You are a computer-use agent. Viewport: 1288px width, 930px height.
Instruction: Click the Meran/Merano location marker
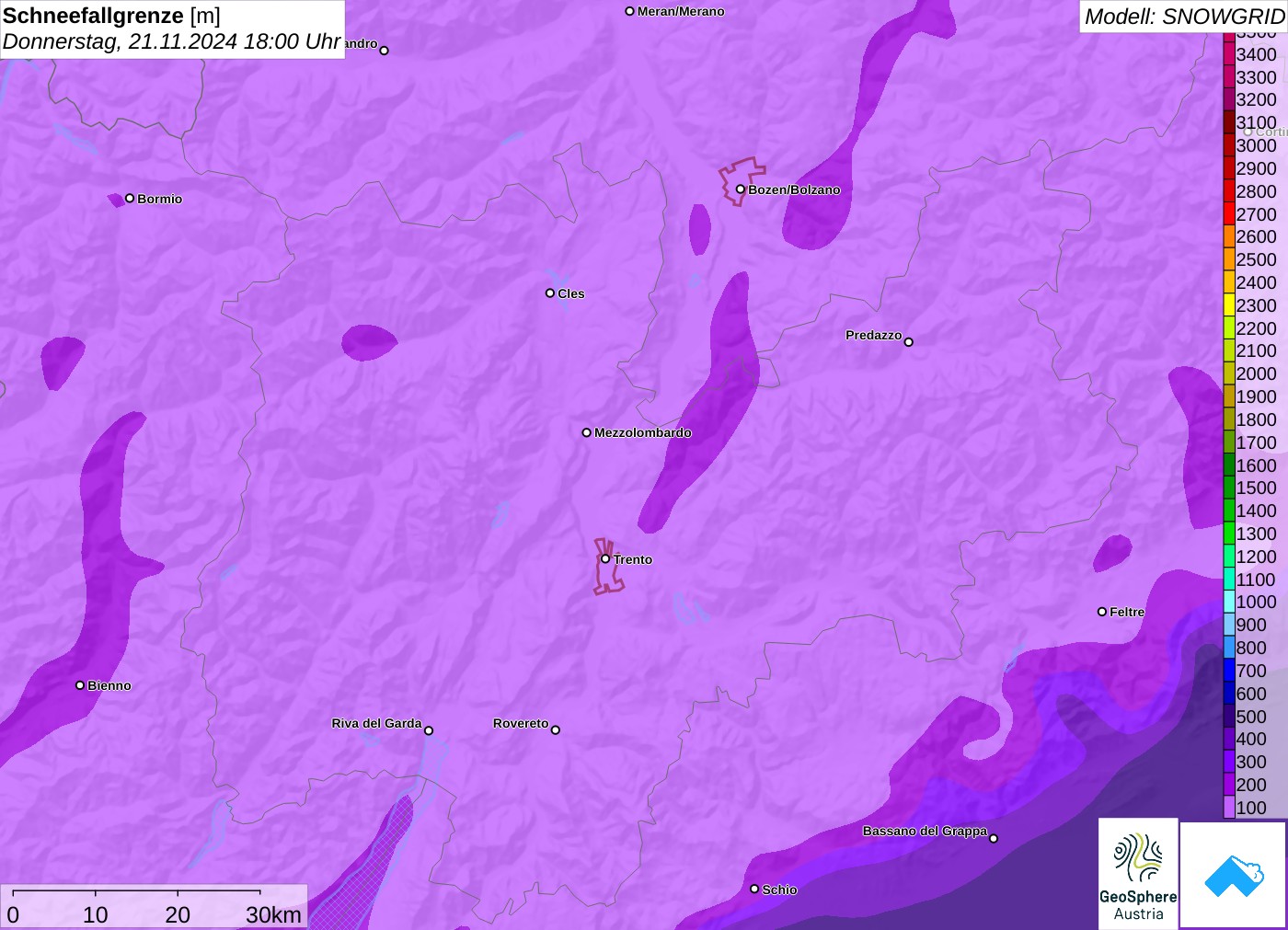click(629, 11)
